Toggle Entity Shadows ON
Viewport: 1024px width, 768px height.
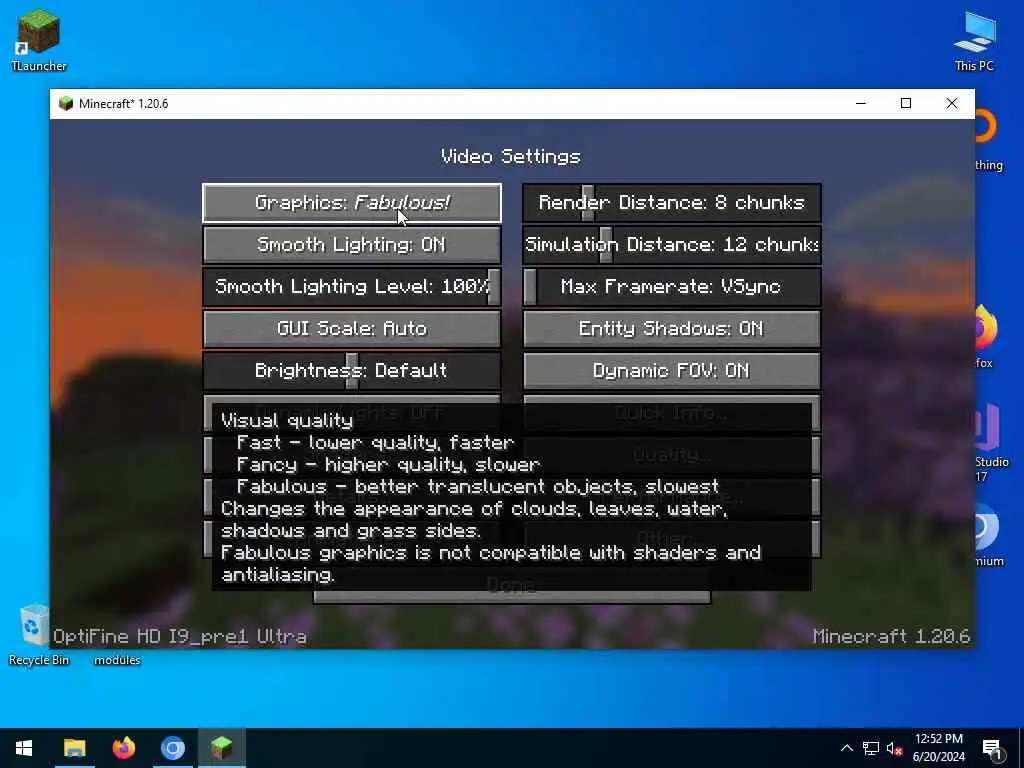[x=671, y=328]
